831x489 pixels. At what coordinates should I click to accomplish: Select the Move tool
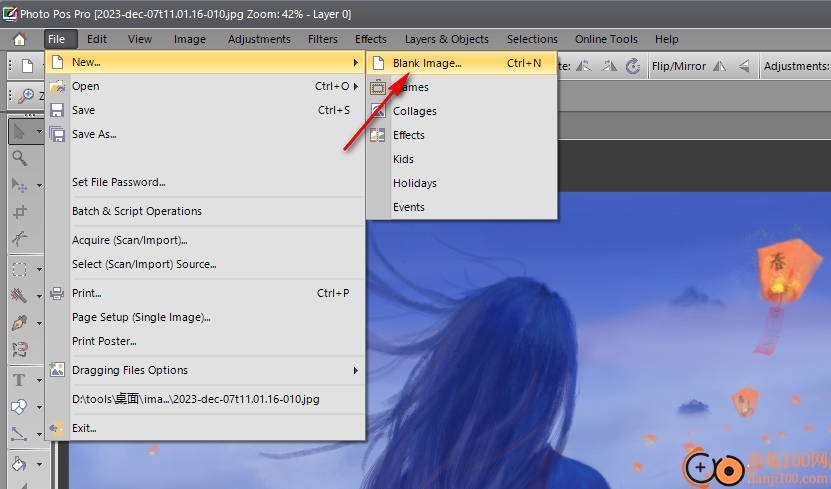(20, 185)
